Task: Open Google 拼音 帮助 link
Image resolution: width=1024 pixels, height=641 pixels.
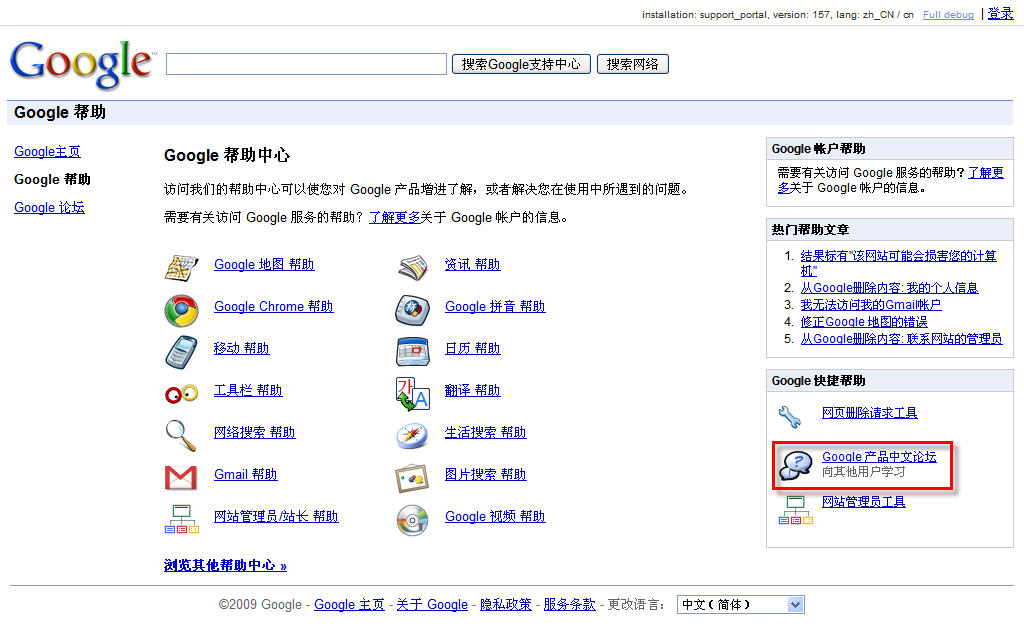Action: (495, 306)
